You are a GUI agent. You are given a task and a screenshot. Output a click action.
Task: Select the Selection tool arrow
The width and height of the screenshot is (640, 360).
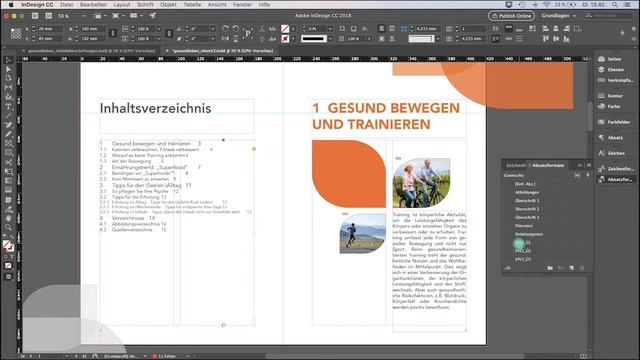(8, 60)
